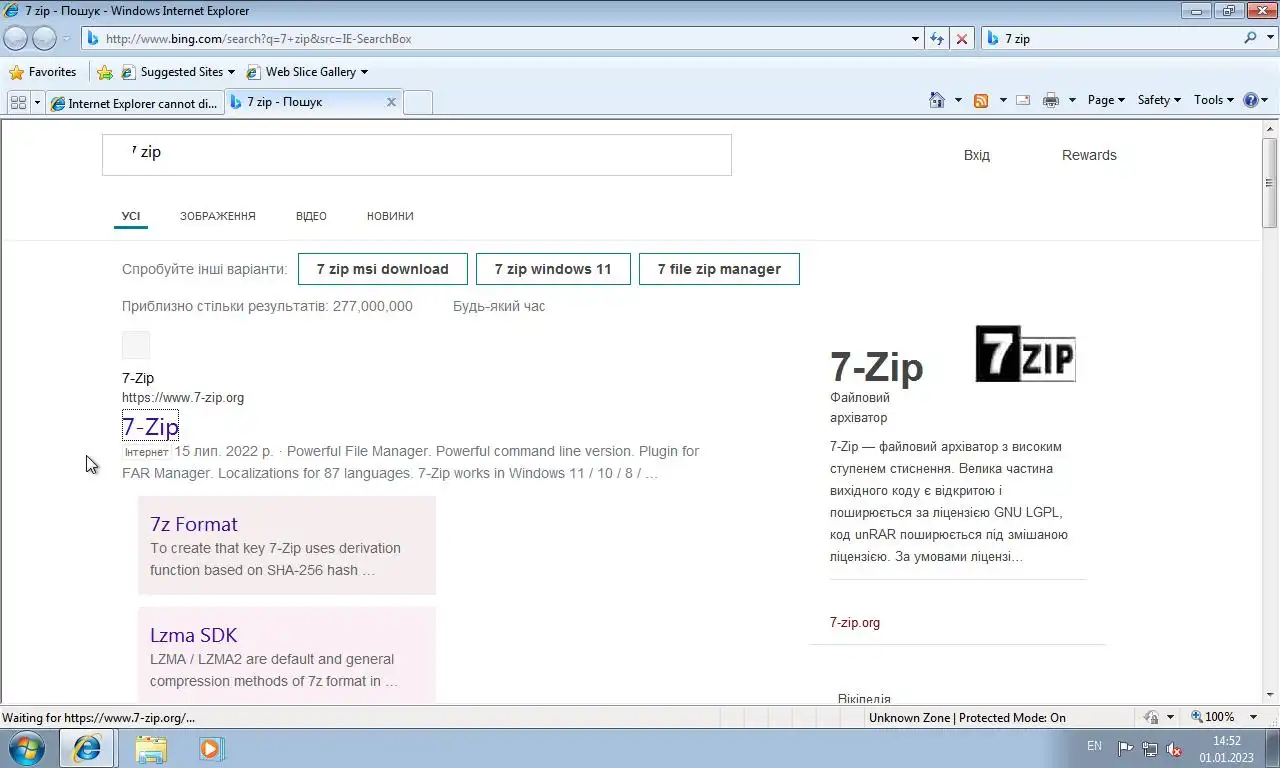Close the '7 zip - Пошук' tab
This screenshot has width=1280, height=768.
tap(391, 102)
